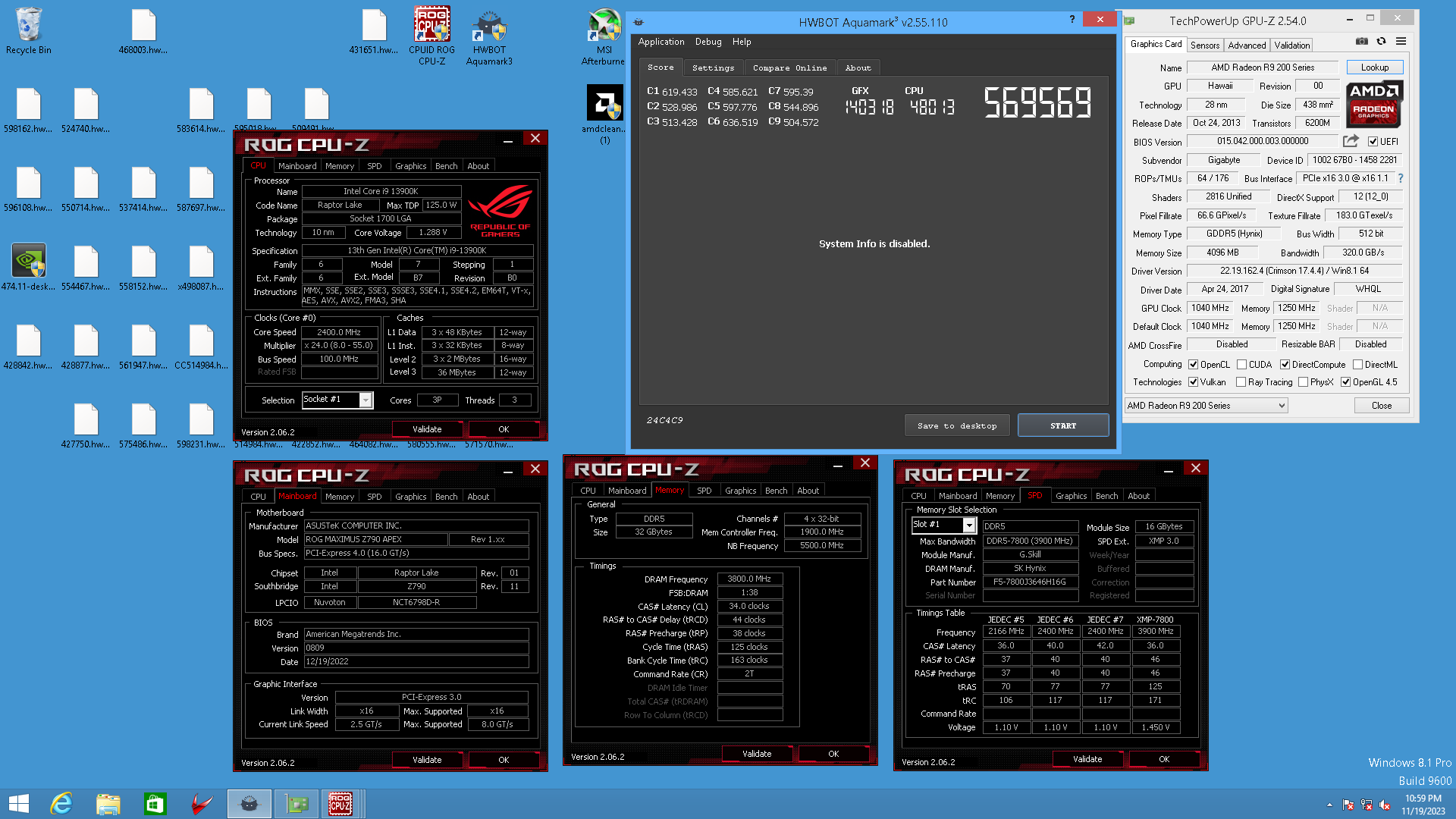
Task: Toggle the DirectML checkbox
Action: [x=1357, y=365]
